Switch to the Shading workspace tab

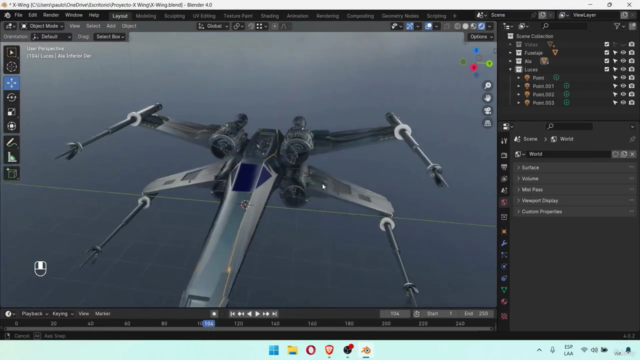coord(269,16)
